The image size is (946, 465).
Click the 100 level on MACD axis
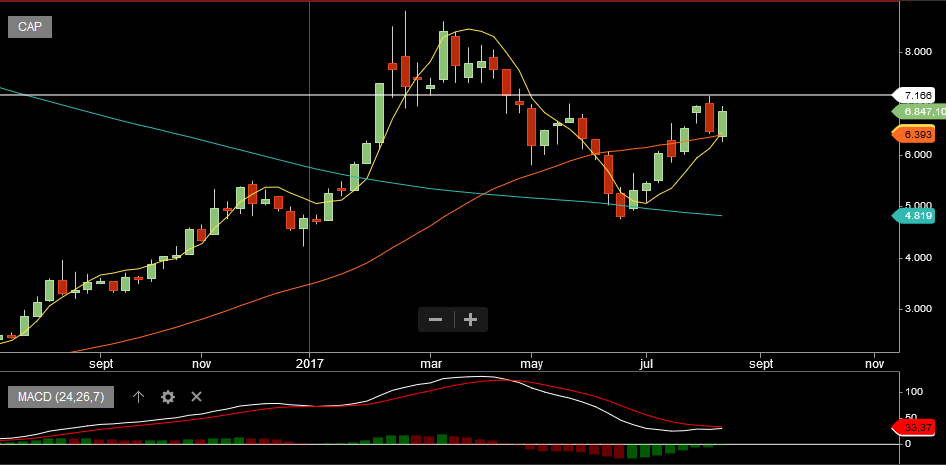click(x=915, y=391)
